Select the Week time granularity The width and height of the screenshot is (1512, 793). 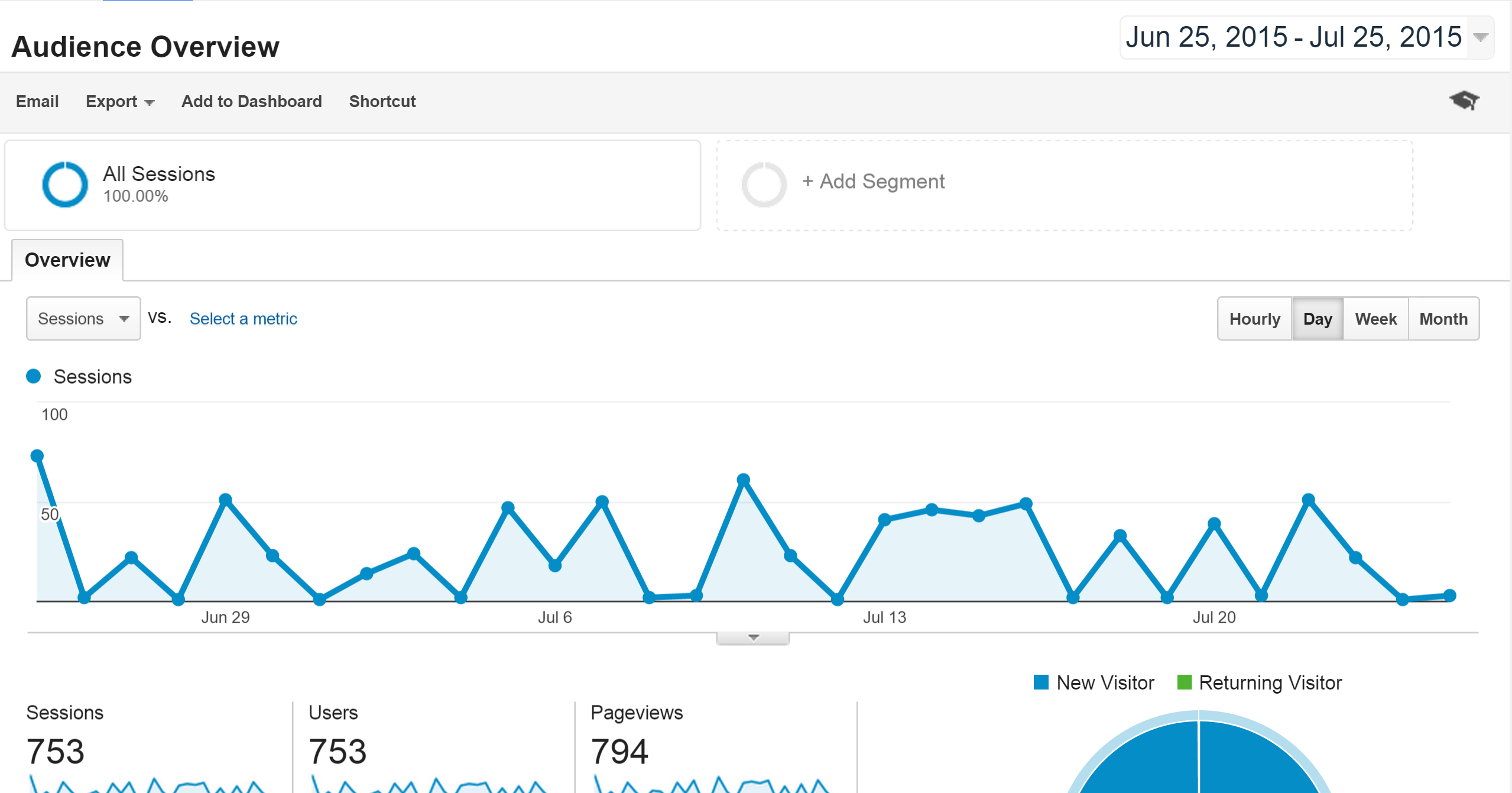click(1375, 319)
